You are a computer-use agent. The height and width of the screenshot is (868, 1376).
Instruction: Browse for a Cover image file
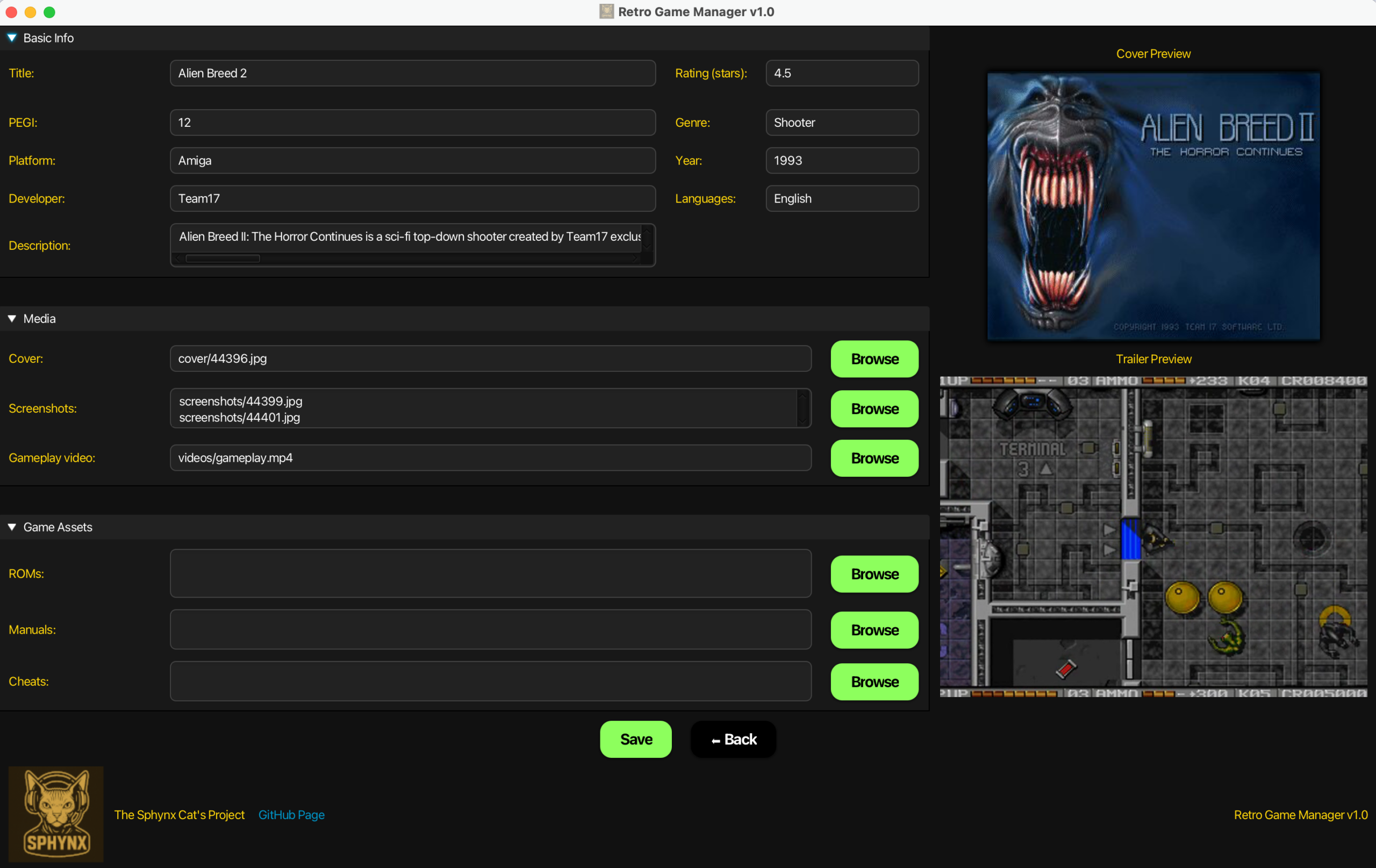874,359
